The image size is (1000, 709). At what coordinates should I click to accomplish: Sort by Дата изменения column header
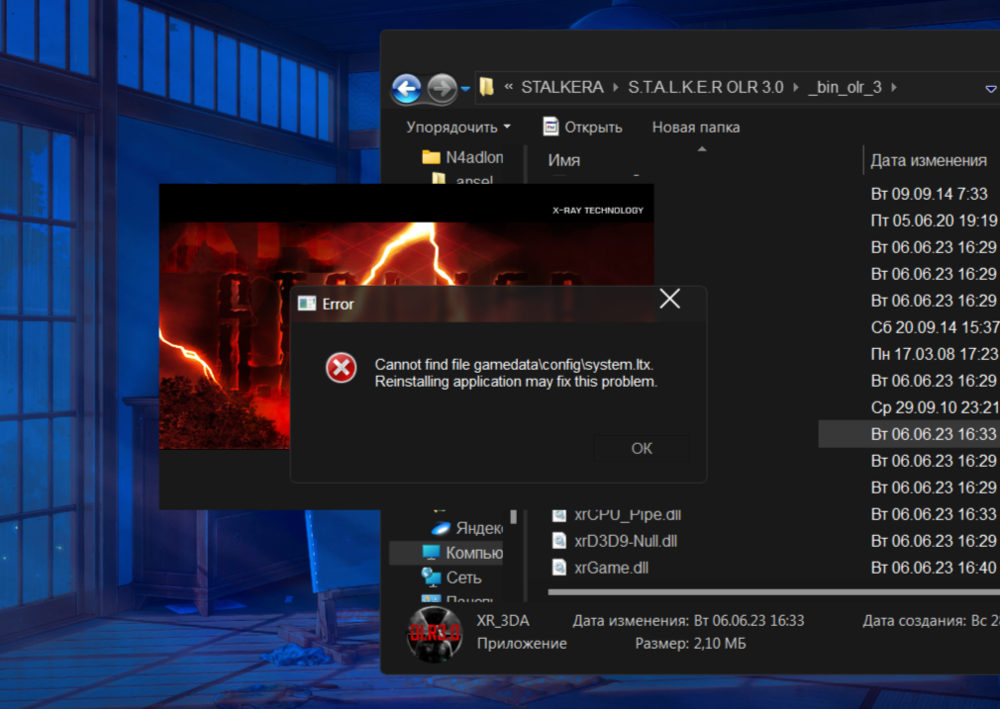coord(928,160)
